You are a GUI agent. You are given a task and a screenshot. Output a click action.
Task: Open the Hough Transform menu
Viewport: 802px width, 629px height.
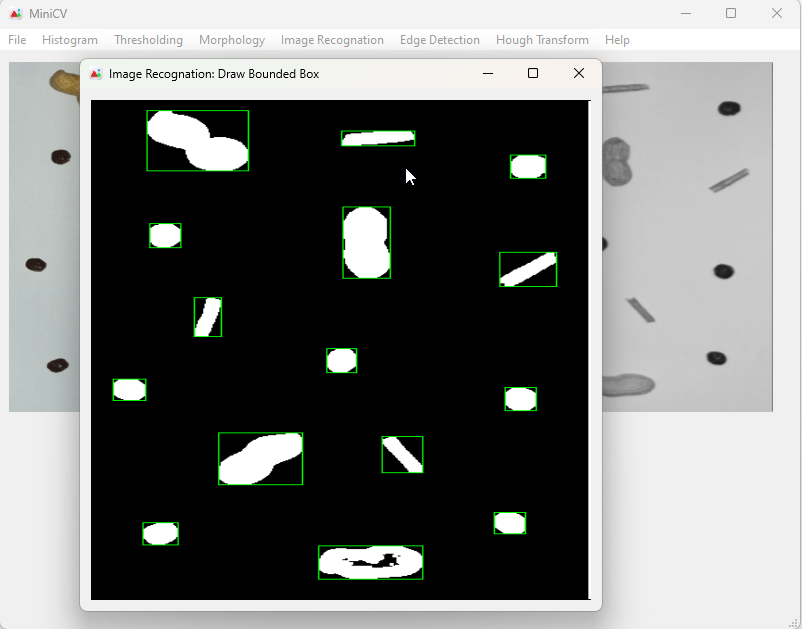(542, 40)
